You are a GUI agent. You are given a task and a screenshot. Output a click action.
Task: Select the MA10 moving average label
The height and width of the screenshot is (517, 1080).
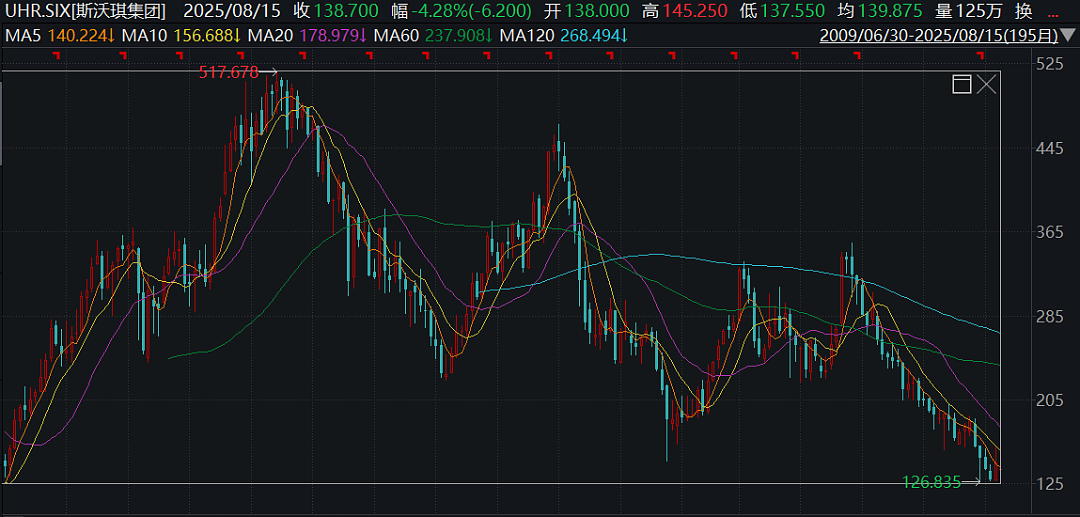click(180, 35)
